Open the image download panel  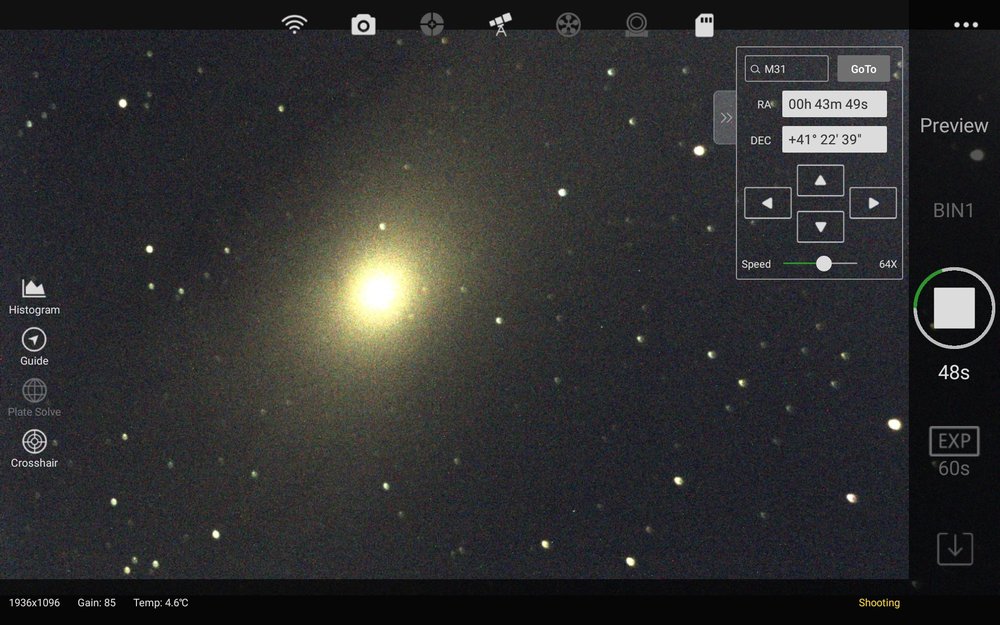coord(954,548)
